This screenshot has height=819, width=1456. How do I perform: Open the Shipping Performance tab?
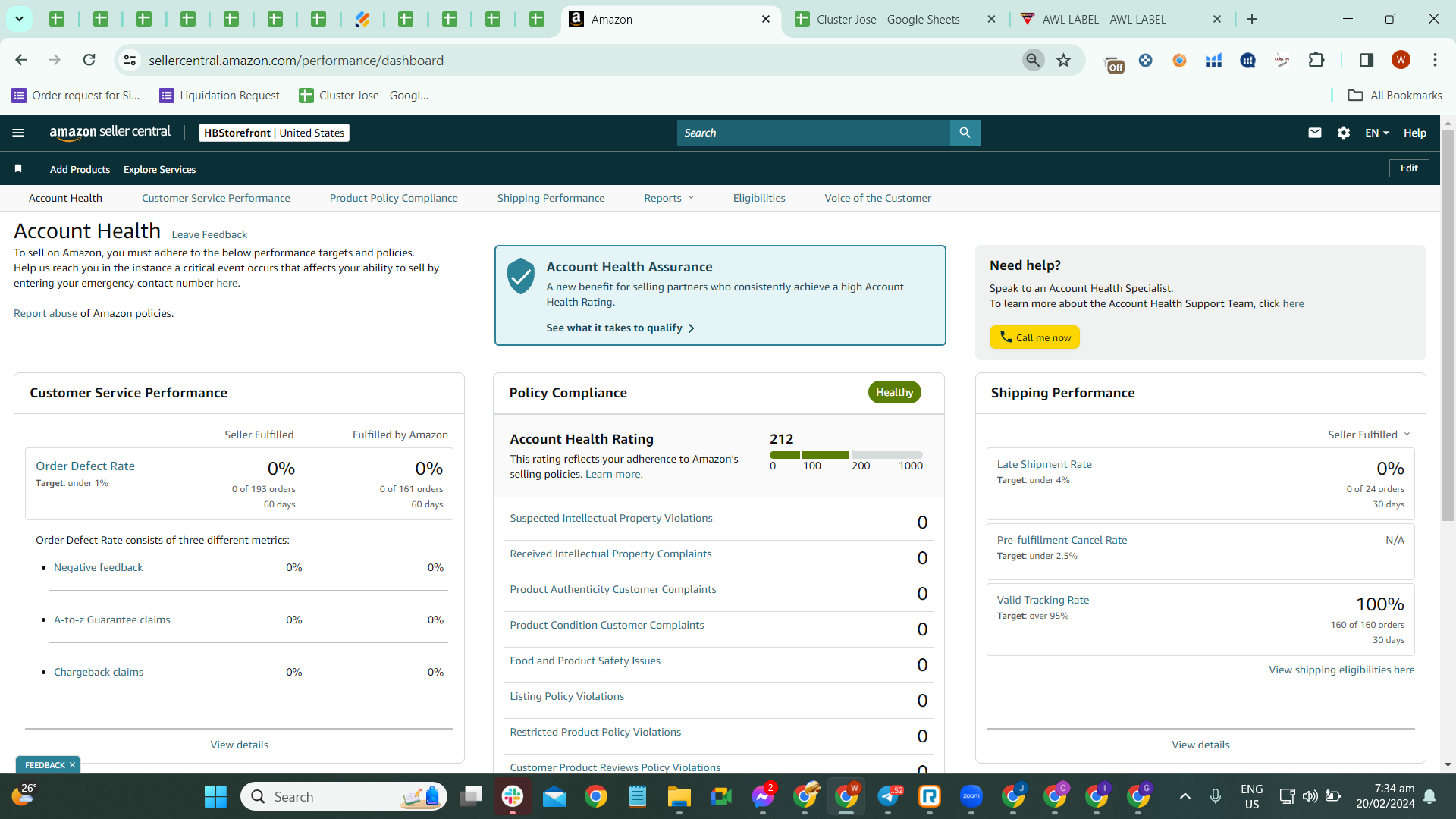[x=551, y=198]
